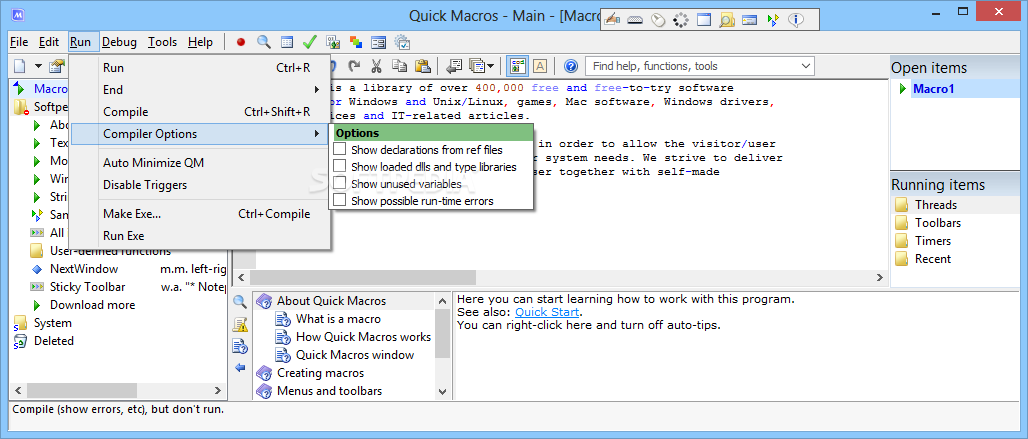1028x439 pixels.
Task: Follow the Quick Start link
Action: [547, 312]
